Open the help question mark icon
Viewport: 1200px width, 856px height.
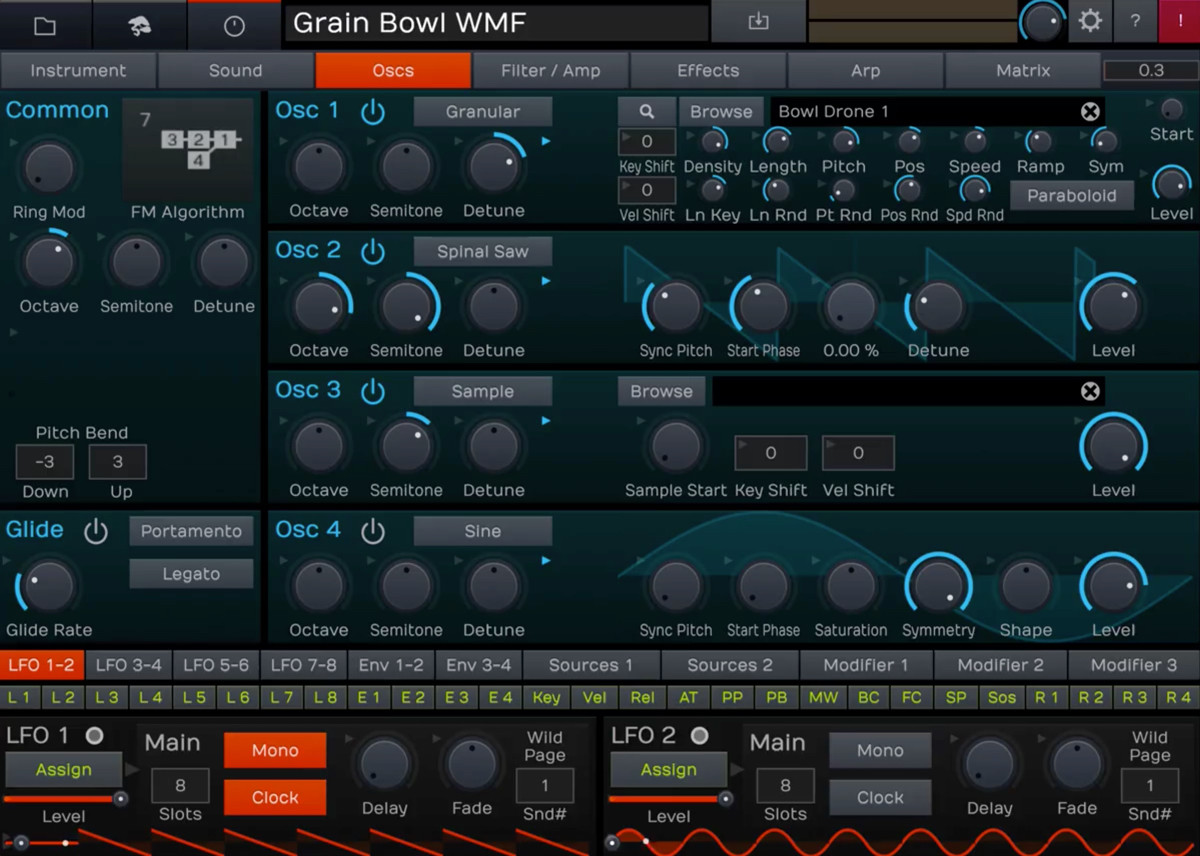(x=1135, y=22)
